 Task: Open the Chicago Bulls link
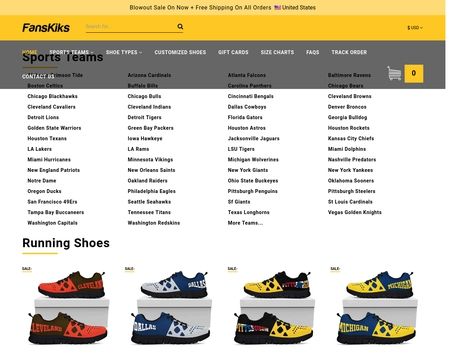click(144, 96)
